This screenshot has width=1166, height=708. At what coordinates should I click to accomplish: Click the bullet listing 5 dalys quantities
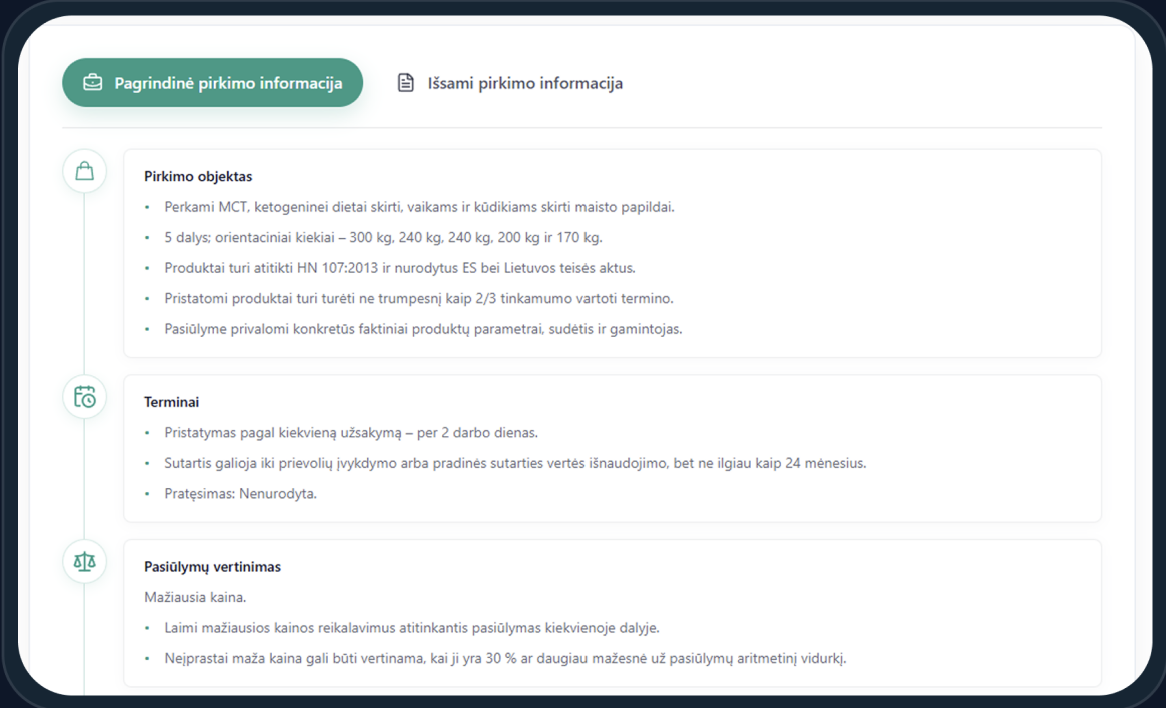coord(384,237)
